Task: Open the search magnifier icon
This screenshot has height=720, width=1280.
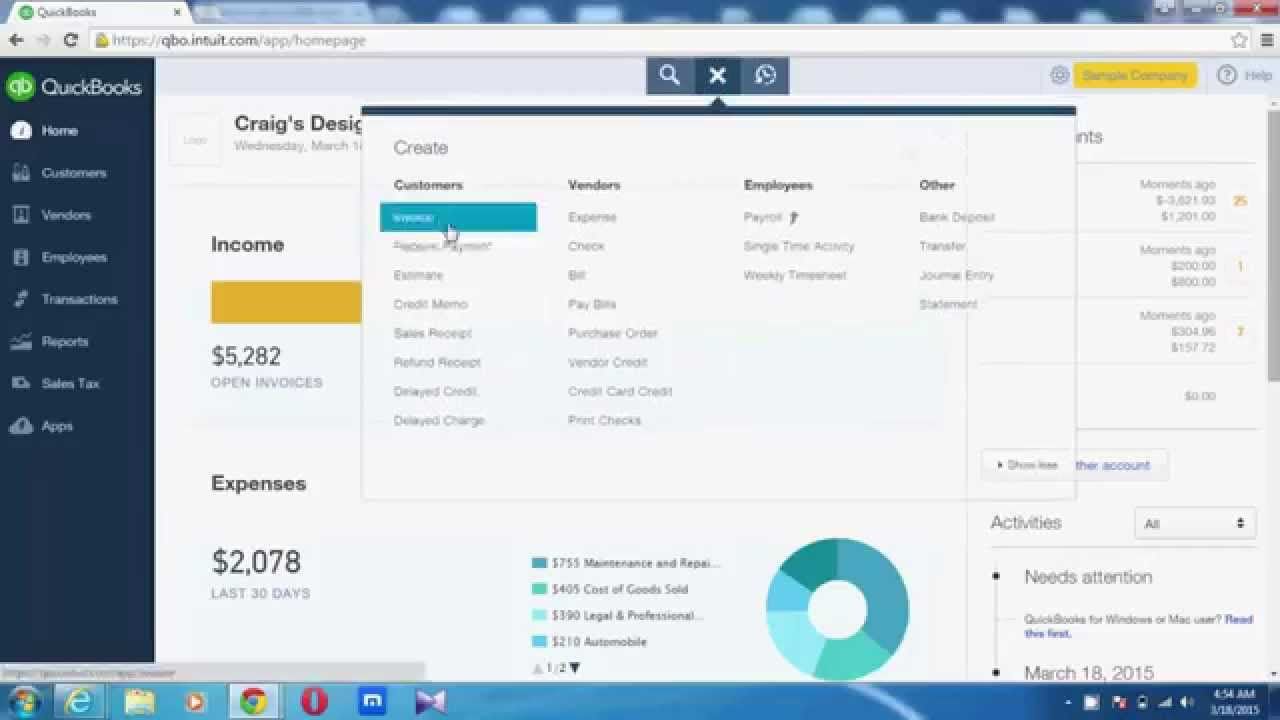Action: [670, 75]
